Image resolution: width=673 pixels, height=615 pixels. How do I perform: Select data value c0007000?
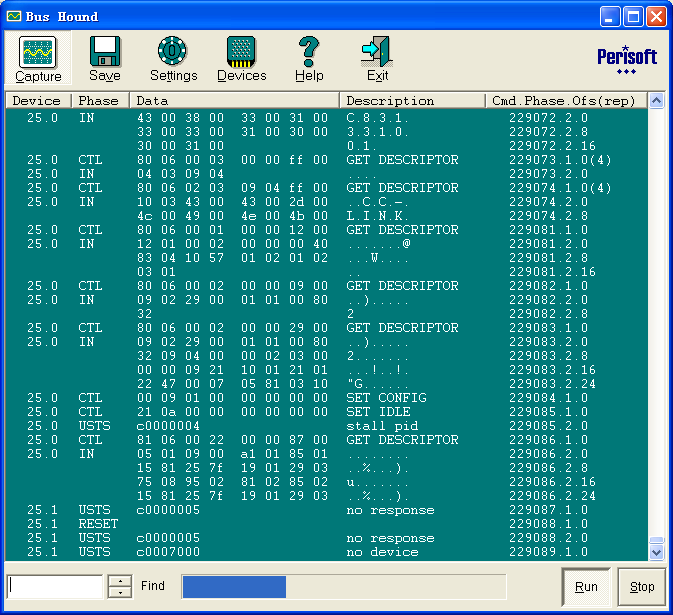[168, 552]
